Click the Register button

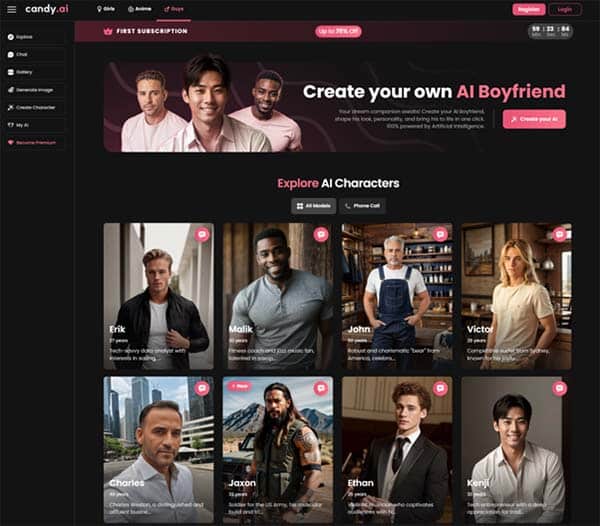click(529, 9)
